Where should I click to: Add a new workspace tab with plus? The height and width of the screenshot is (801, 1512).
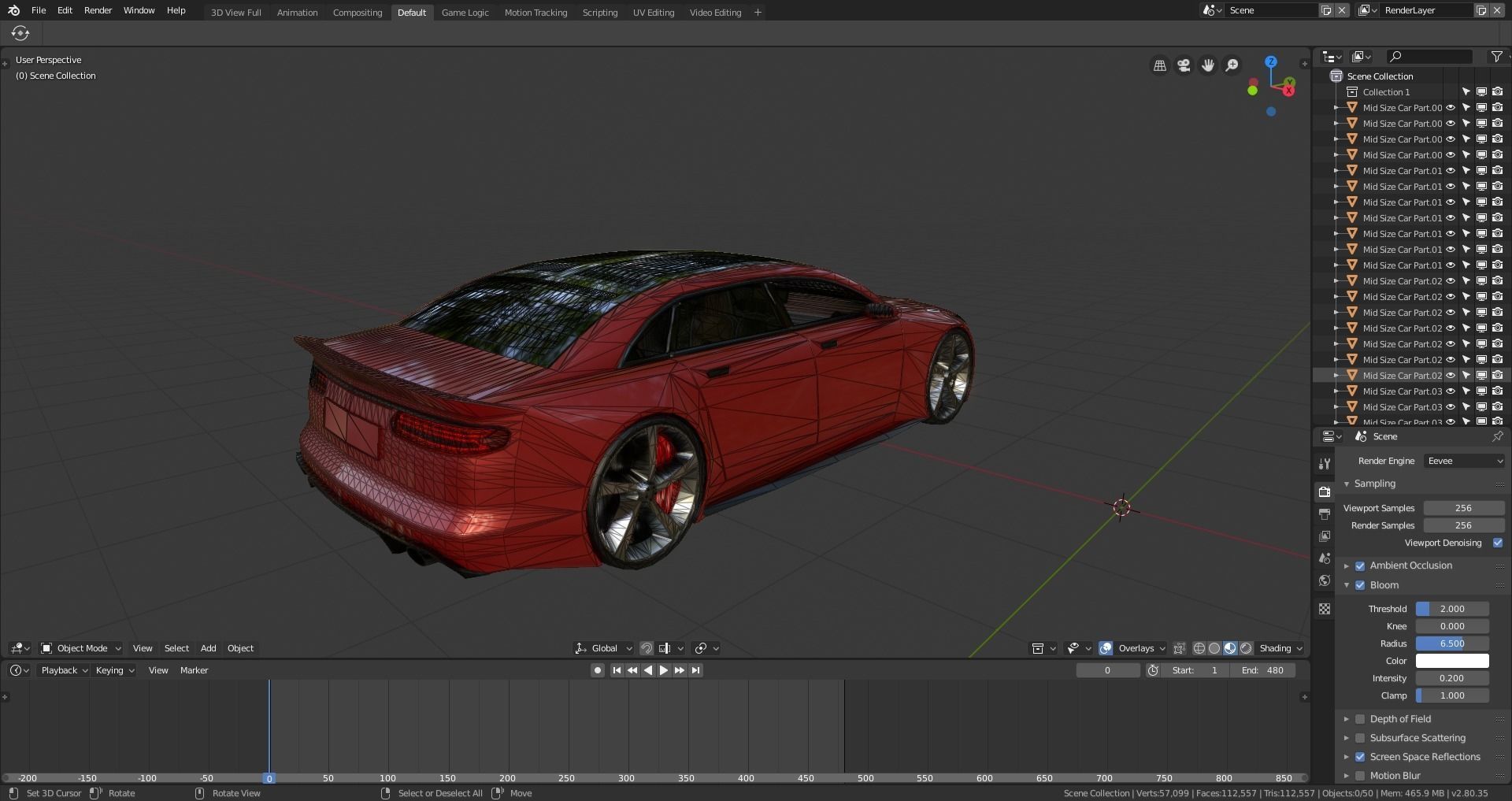[x=758, y=12]
